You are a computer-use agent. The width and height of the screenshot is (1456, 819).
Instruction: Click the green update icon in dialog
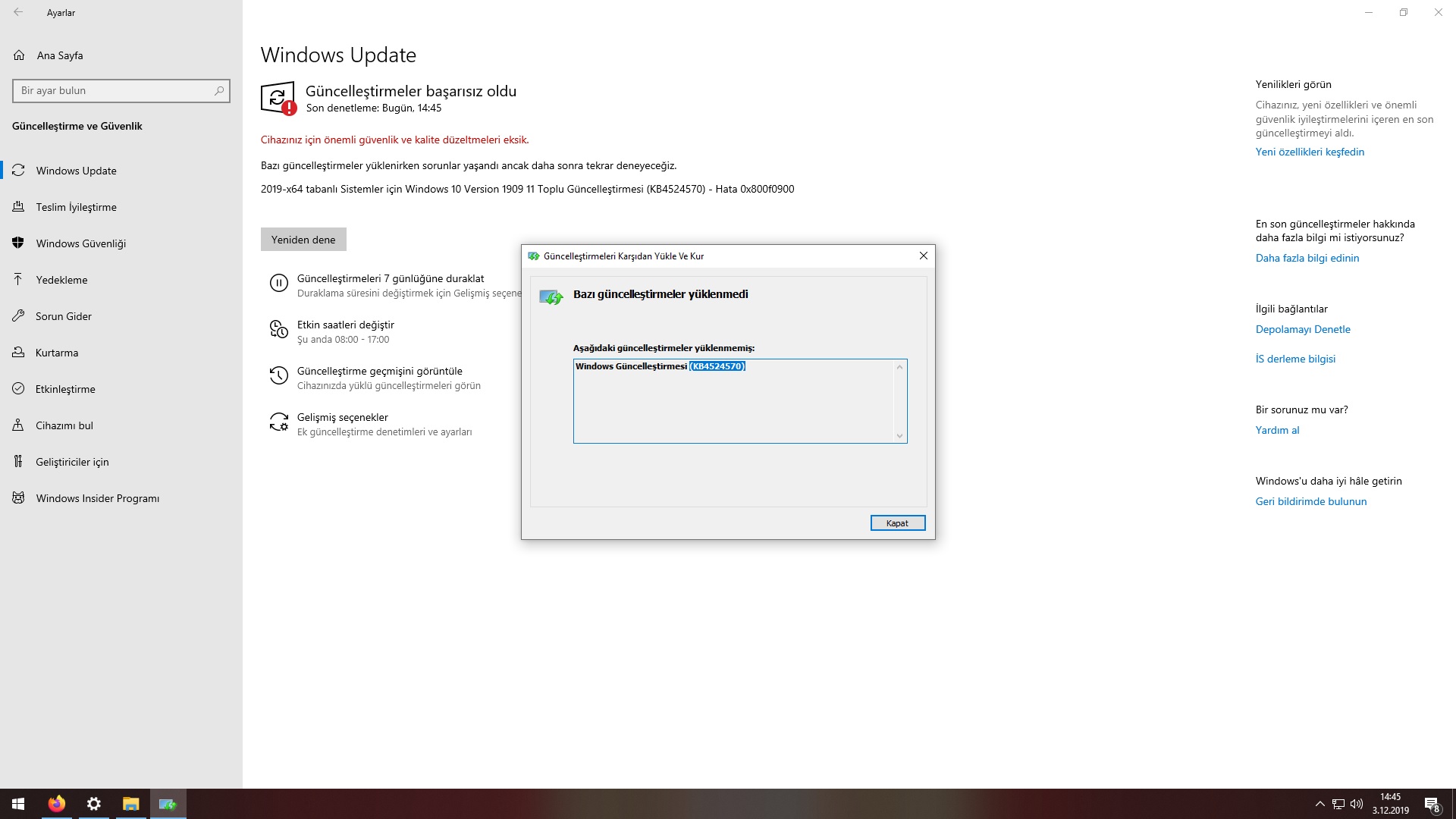click(551, 297)
